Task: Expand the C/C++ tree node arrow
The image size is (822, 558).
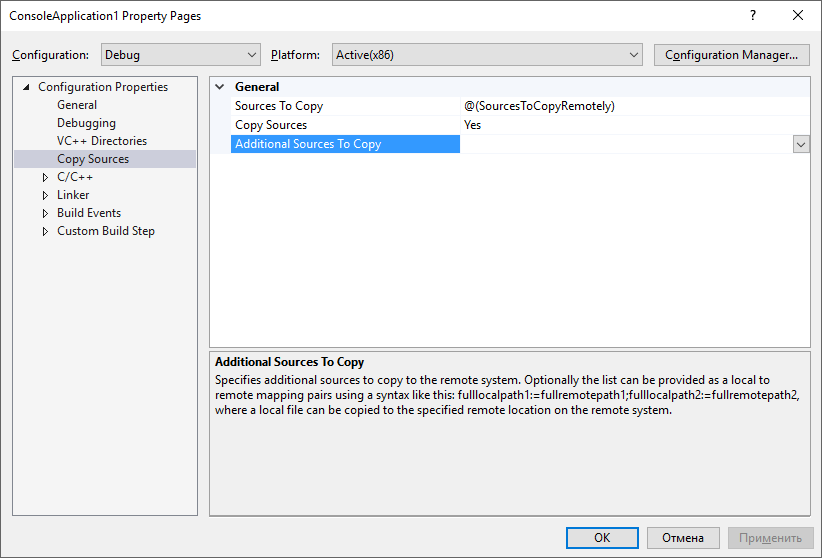Action: click(45, 177)
